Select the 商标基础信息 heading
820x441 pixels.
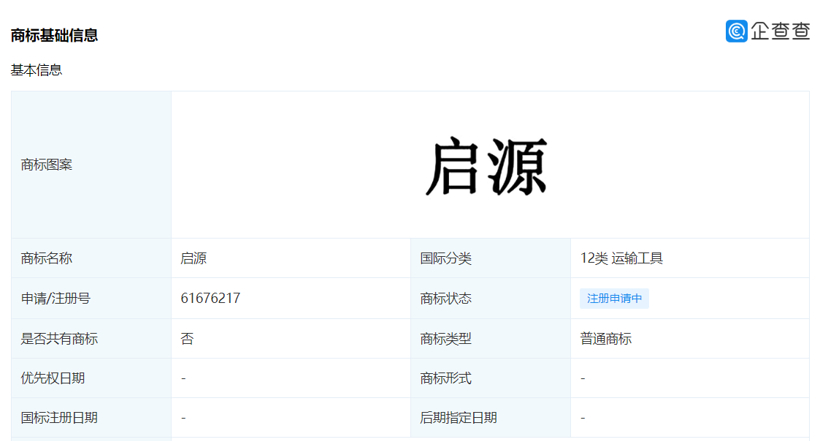pos(54,35)
